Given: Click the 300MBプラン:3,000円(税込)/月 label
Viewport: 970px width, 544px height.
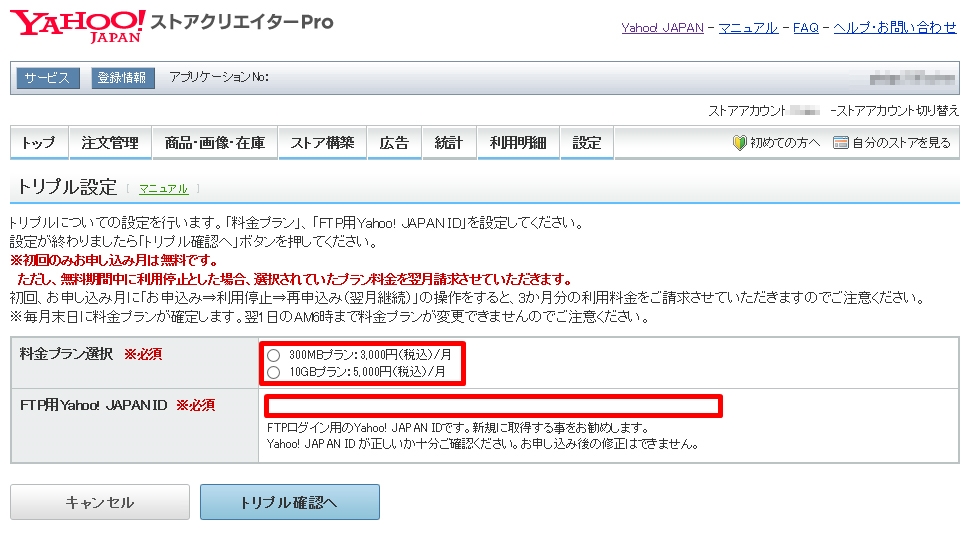Looking at the screenshot, I should click(370, 355).
